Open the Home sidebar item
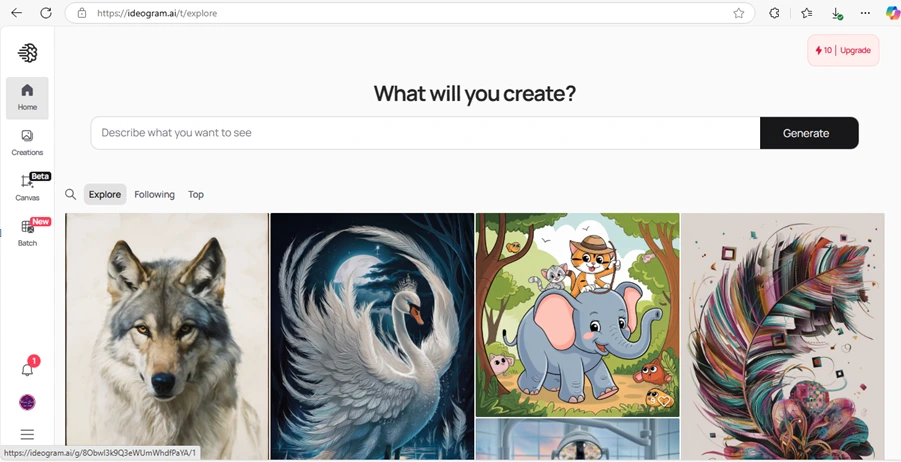The height and width of the screenshot is (462, 901). tap(27, 98)
